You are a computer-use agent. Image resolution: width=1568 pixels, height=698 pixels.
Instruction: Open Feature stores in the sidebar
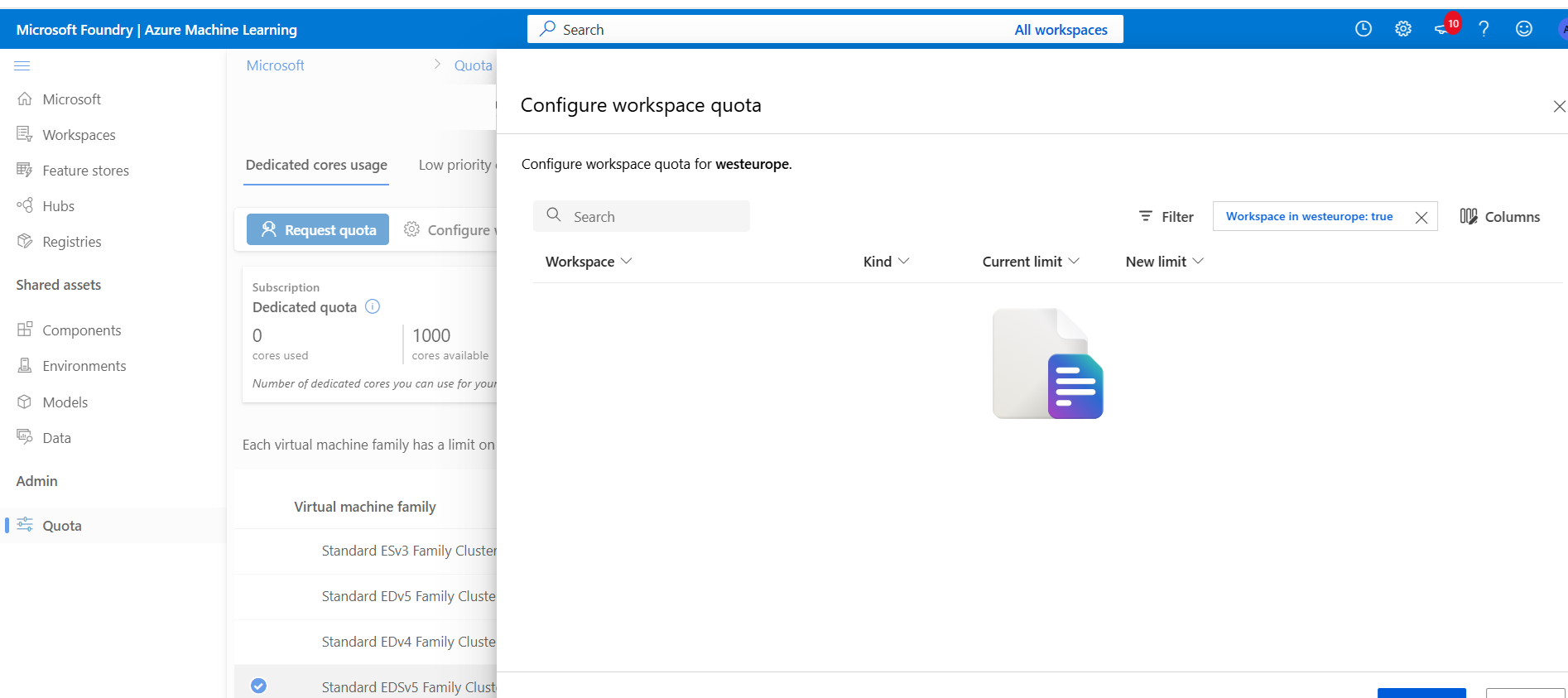click(85, 171)
